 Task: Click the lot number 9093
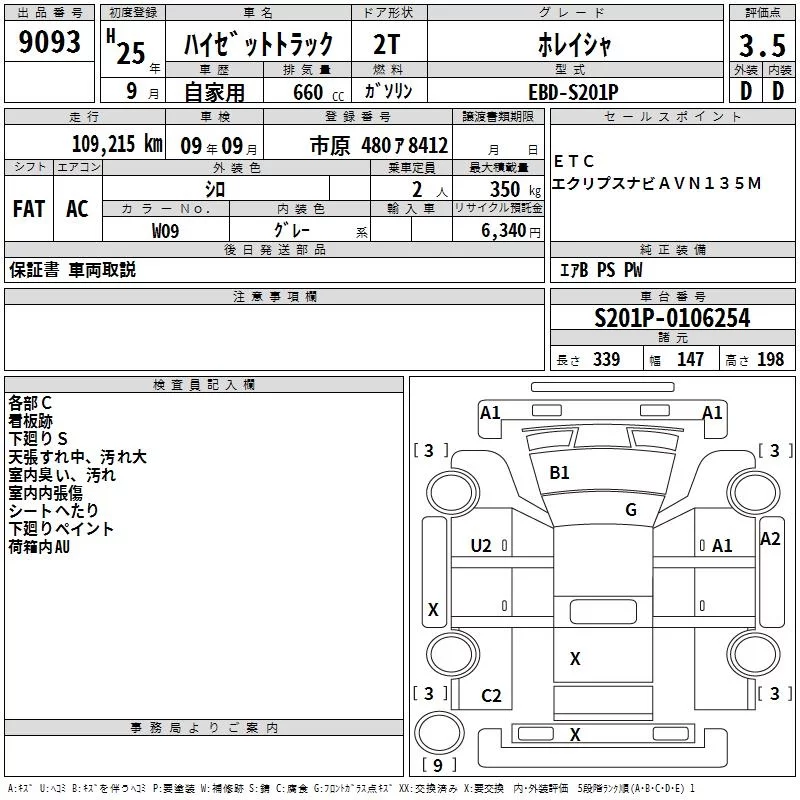pos(49,42)
